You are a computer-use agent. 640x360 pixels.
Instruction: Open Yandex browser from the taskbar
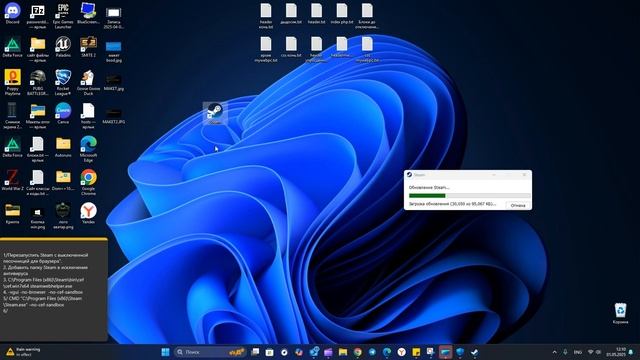[402, 352]
